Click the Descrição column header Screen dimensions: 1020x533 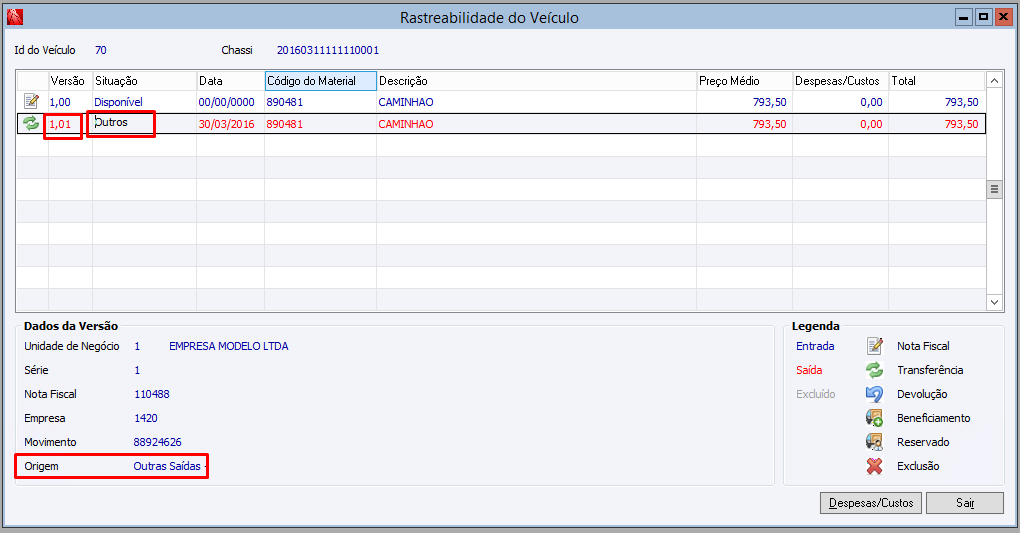[x=537, y=81]
